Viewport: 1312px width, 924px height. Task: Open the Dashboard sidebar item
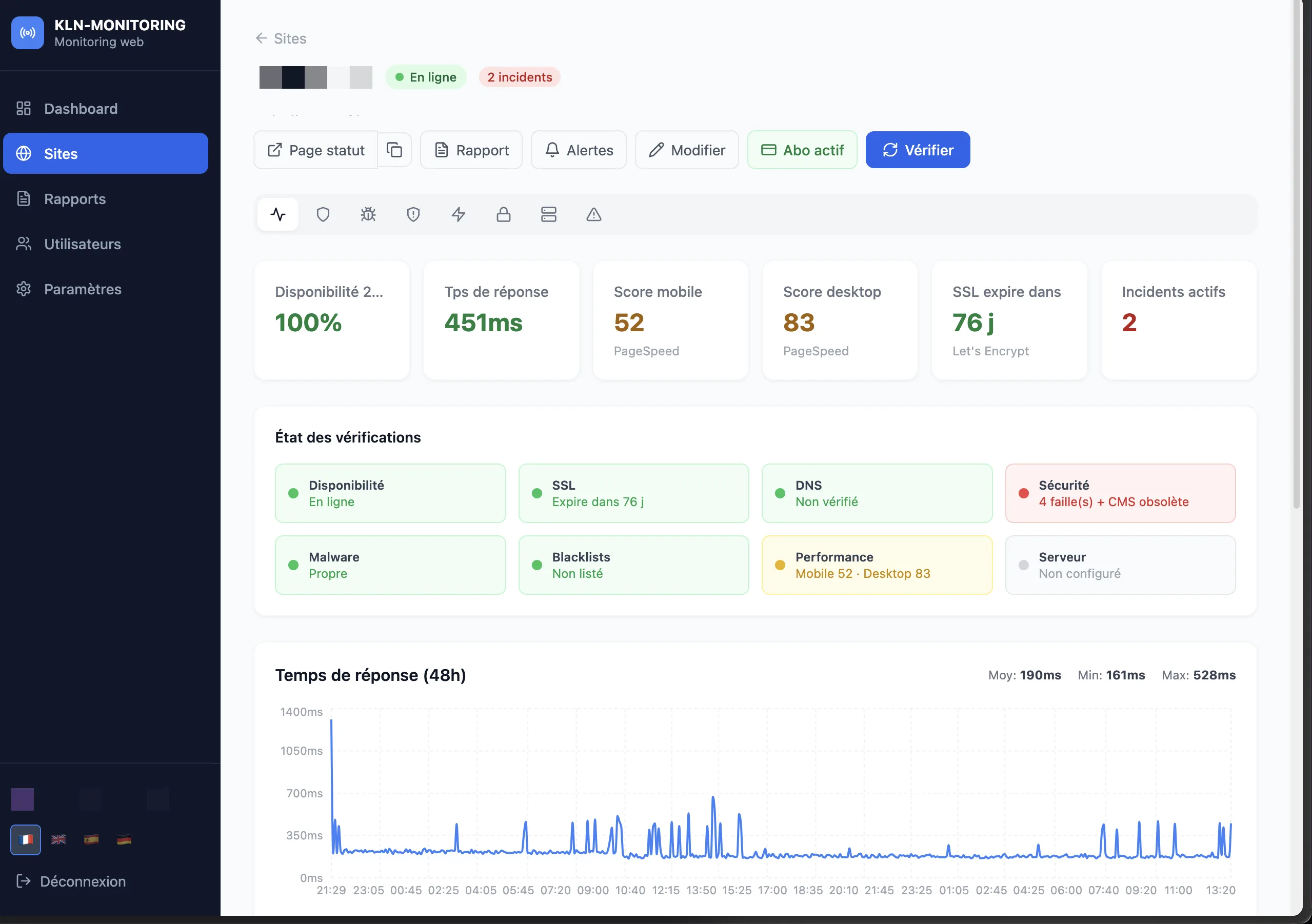click(106, 109)
